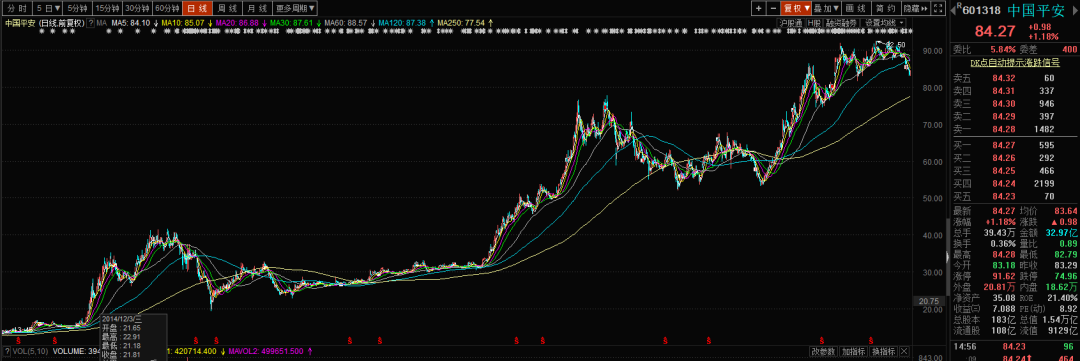Screen dimensions: 1080x361
Task: Click stock code 601318
Action: (x=982, y=10)
